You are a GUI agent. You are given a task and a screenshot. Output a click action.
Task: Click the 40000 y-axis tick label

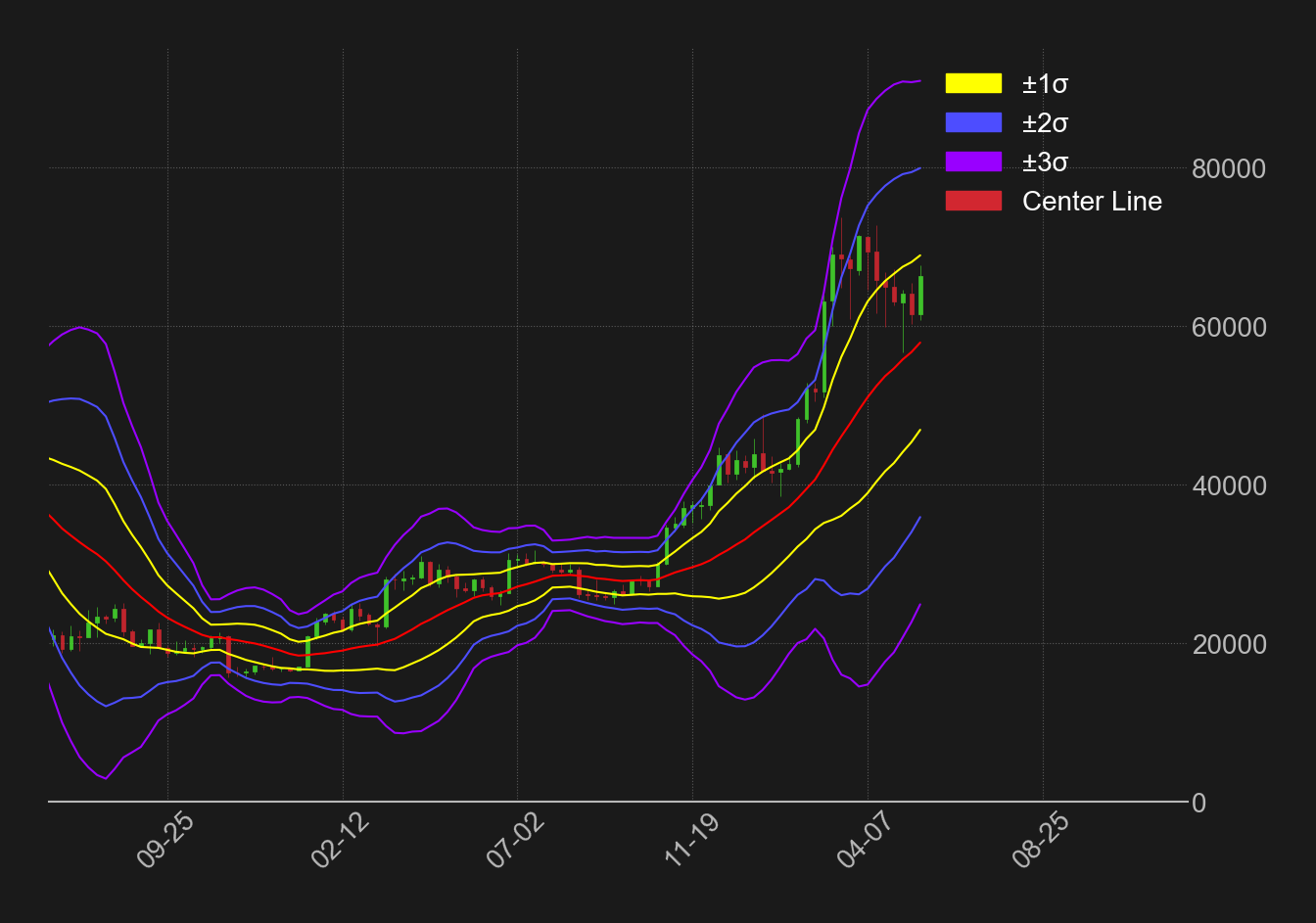[x=1229, y=486]
